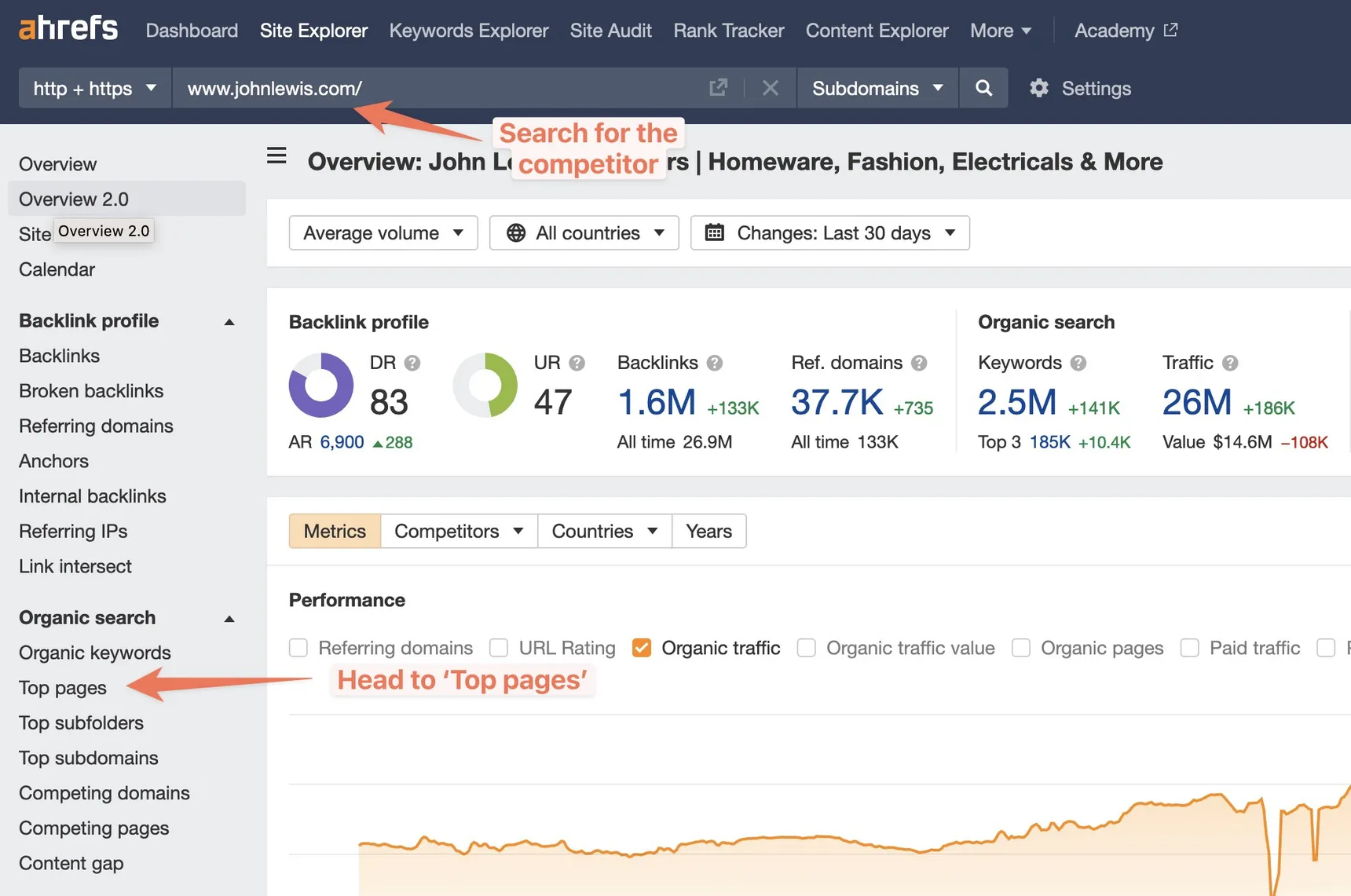Screen dimensions: 1351x896
Task: Enable Organic traffic value checkbox
Action: tap(807, 648)
